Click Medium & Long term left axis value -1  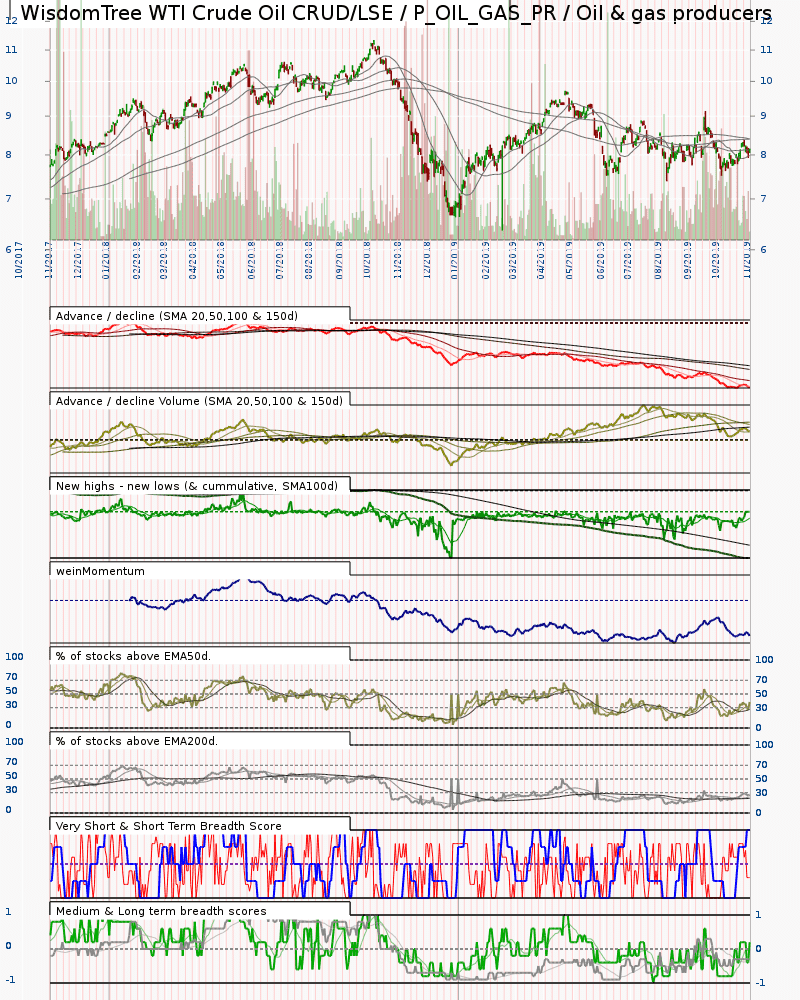(x=10, y=980)
